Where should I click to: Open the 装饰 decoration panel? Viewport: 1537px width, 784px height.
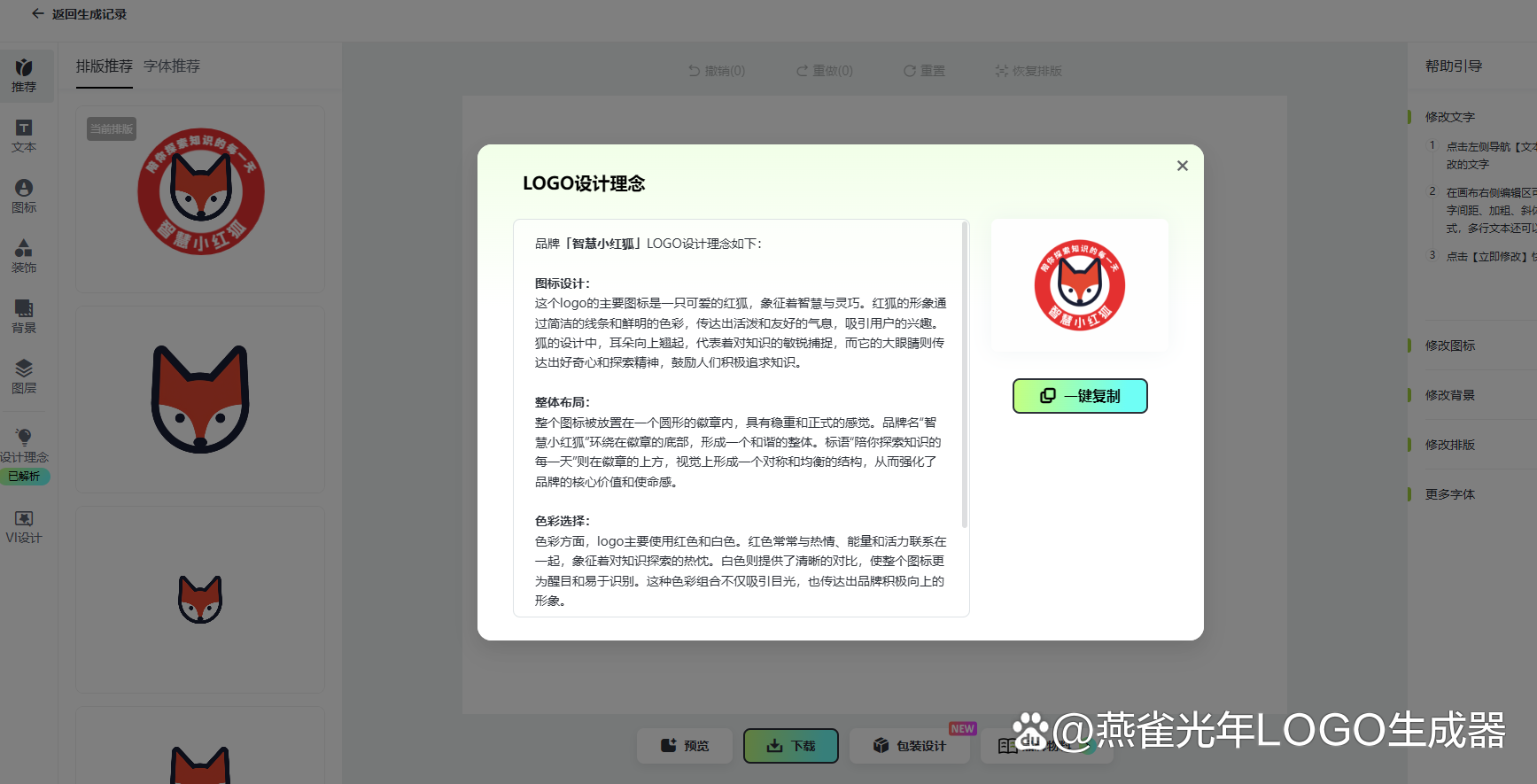pyautogui.click(x=24, y=257)
